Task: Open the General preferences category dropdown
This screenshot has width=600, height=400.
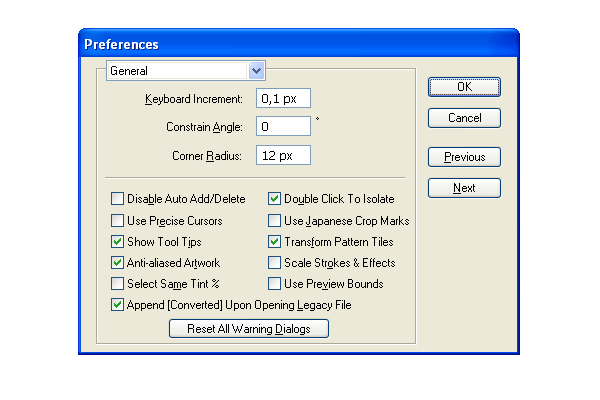Action: (x=186, y=71)
